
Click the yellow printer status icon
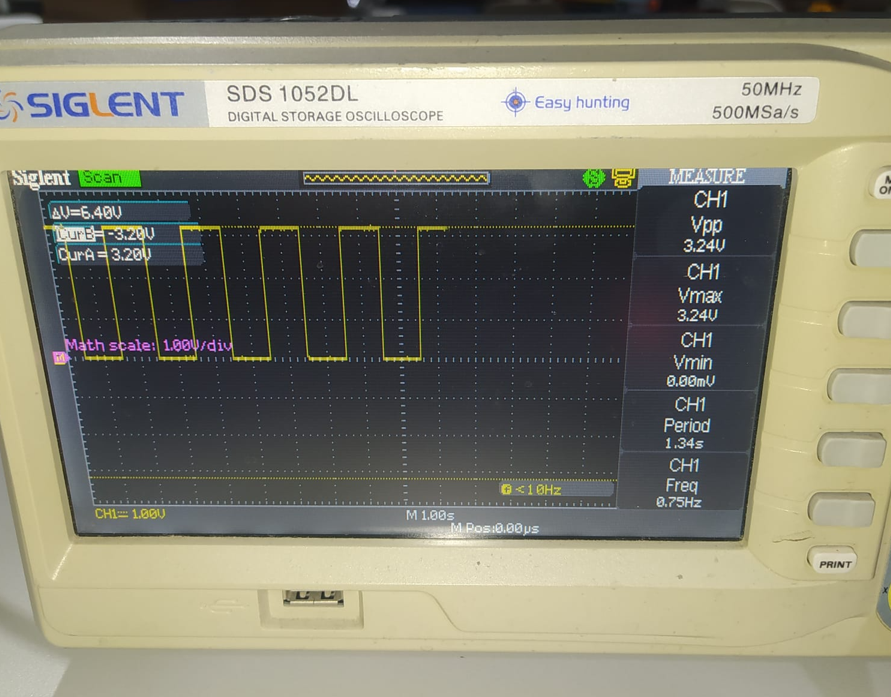click(622, 176)
